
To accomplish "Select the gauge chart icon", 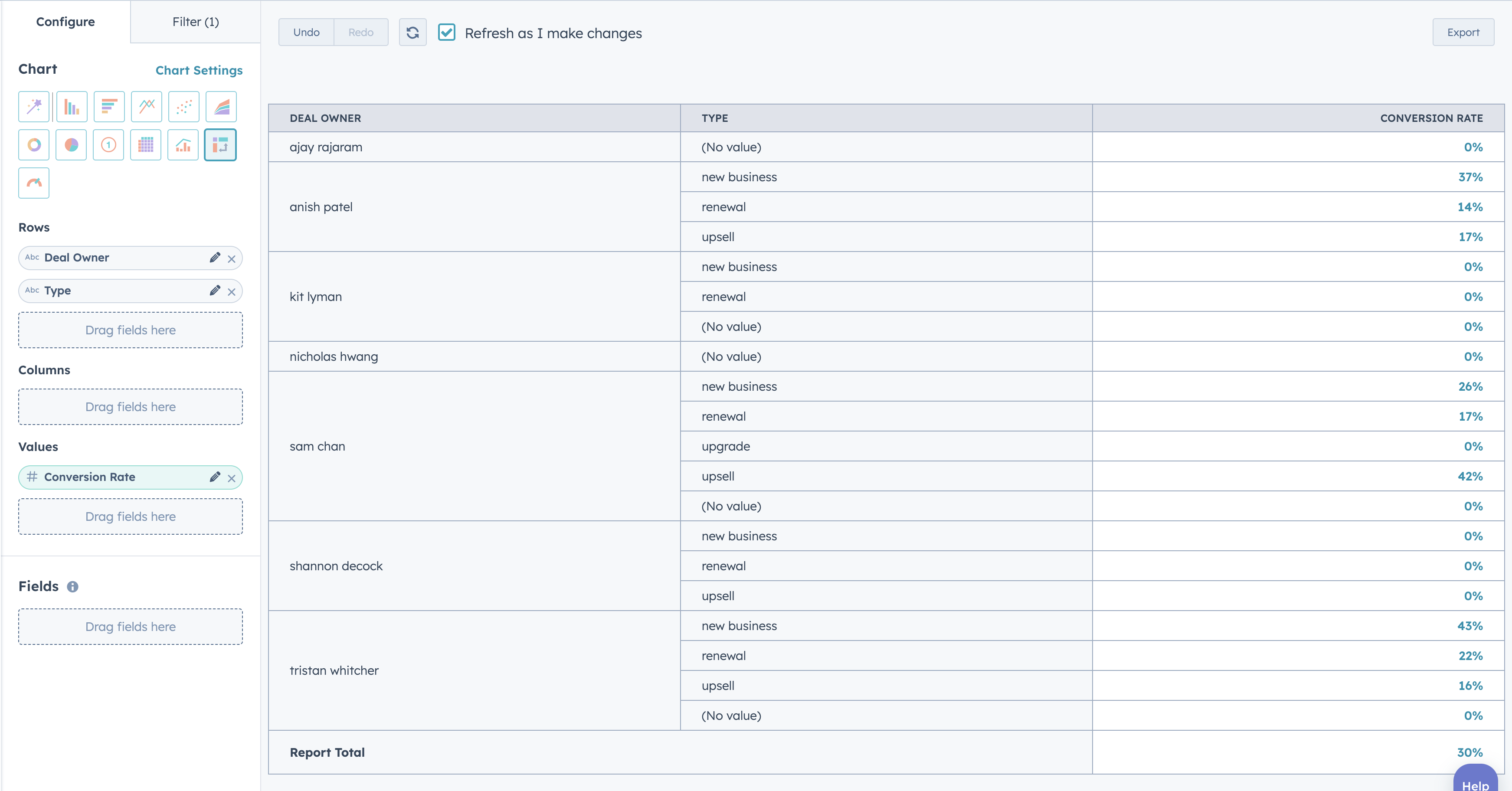I will click(33, 181).
